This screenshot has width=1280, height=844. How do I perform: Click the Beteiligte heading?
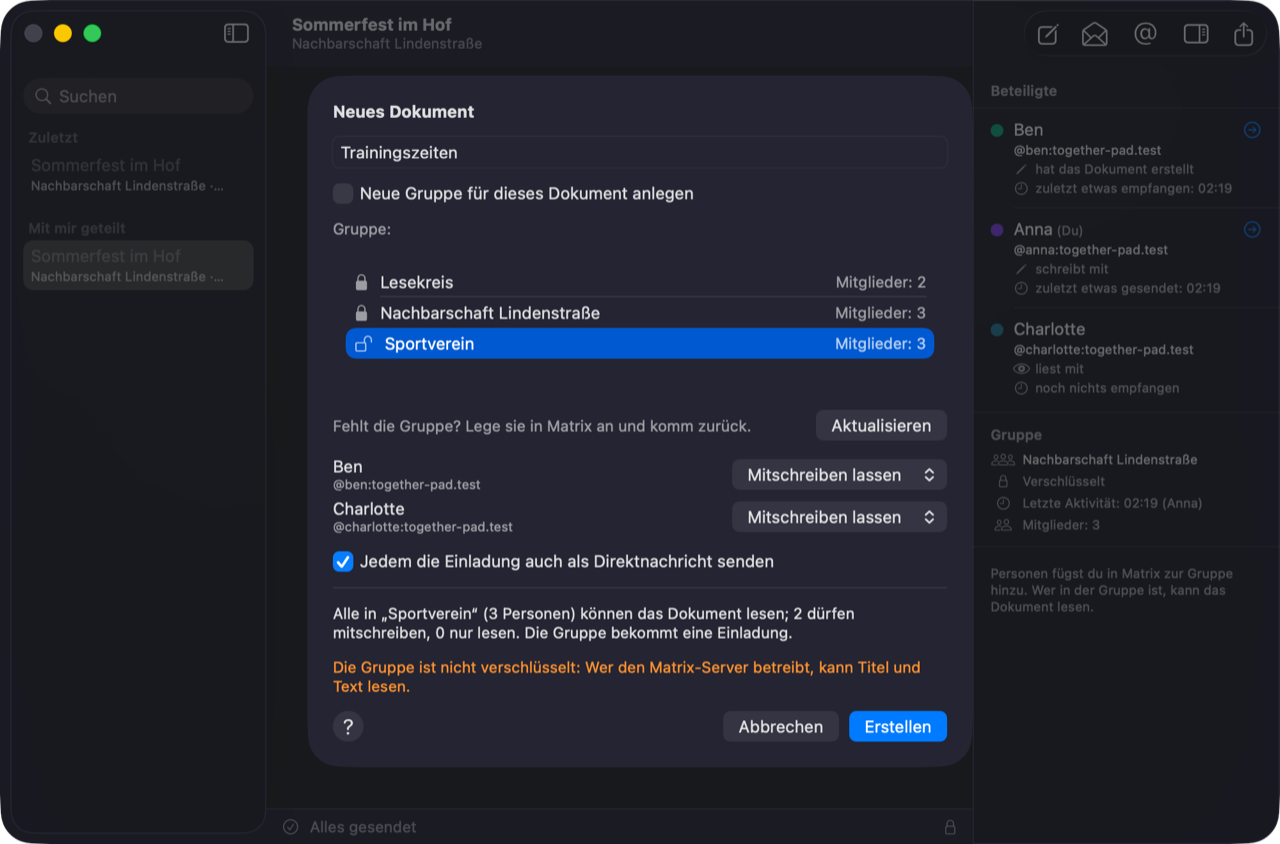[1023, 91]
